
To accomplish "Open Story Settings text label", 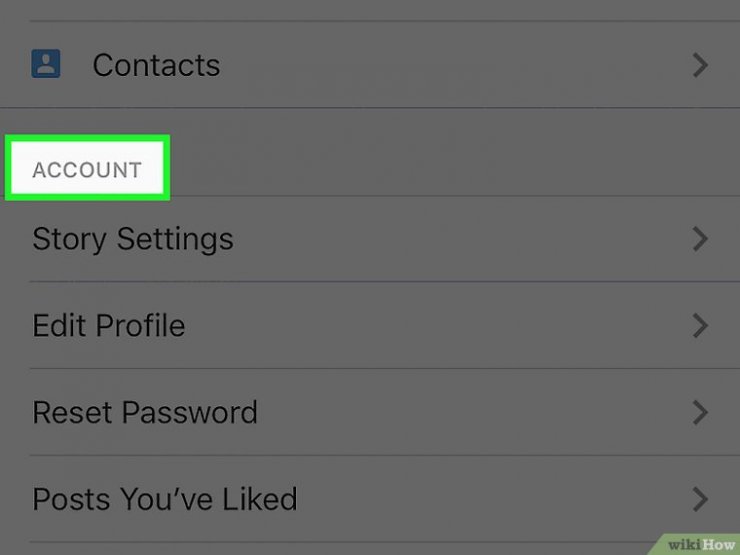I will pos(133,239).
